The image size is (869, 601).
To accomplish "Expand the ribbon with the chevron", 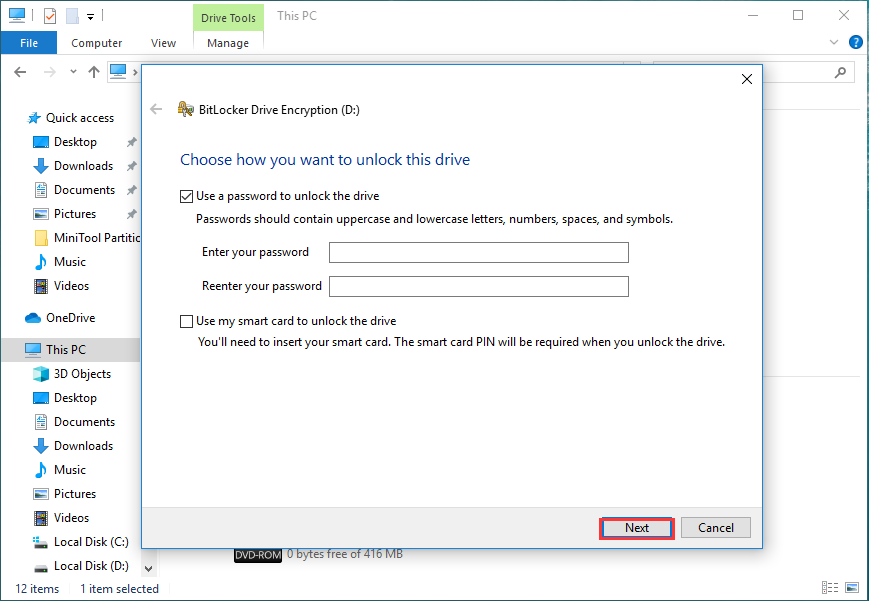I will [834, 42].
